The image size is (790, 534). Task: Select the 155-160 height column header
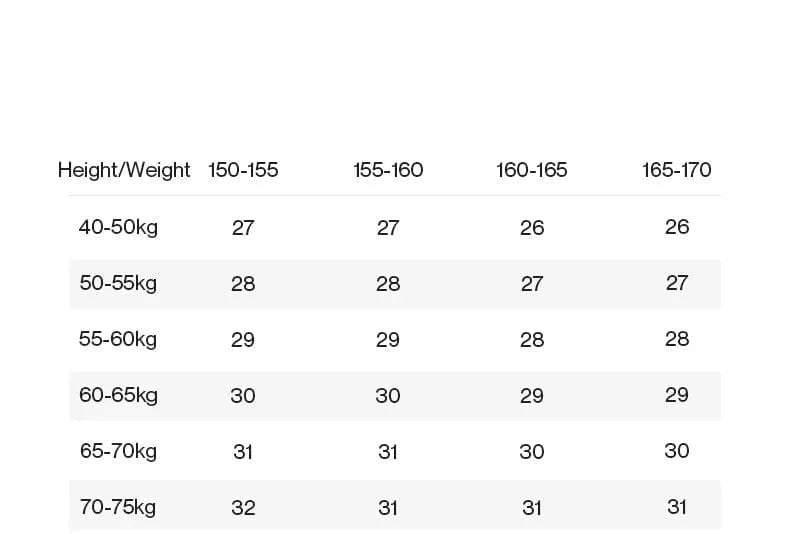coord(388,170)
